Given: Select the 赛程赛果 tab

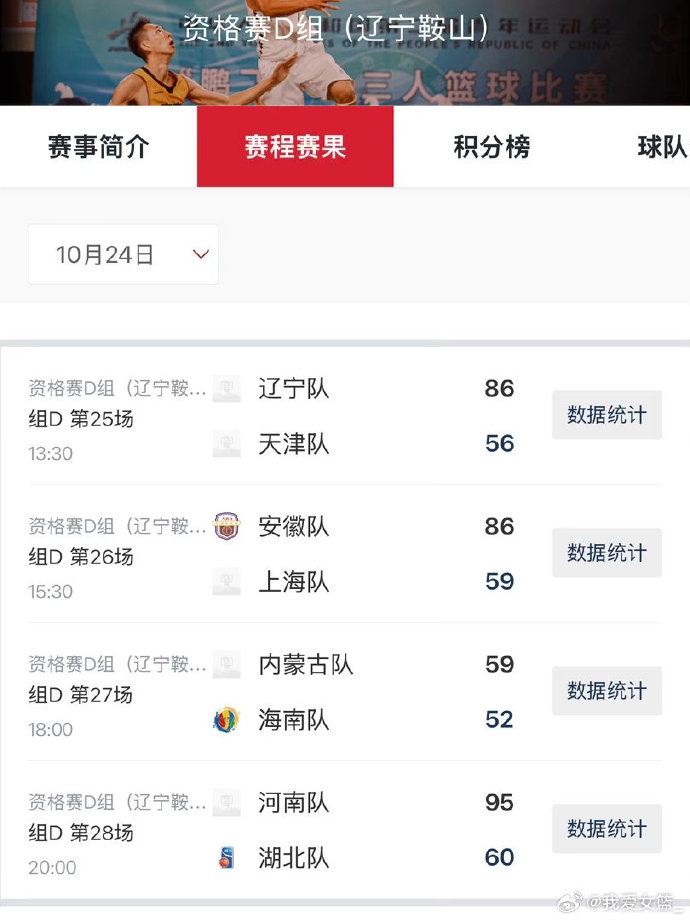Looking at the screenshot, I should point(295,146).
